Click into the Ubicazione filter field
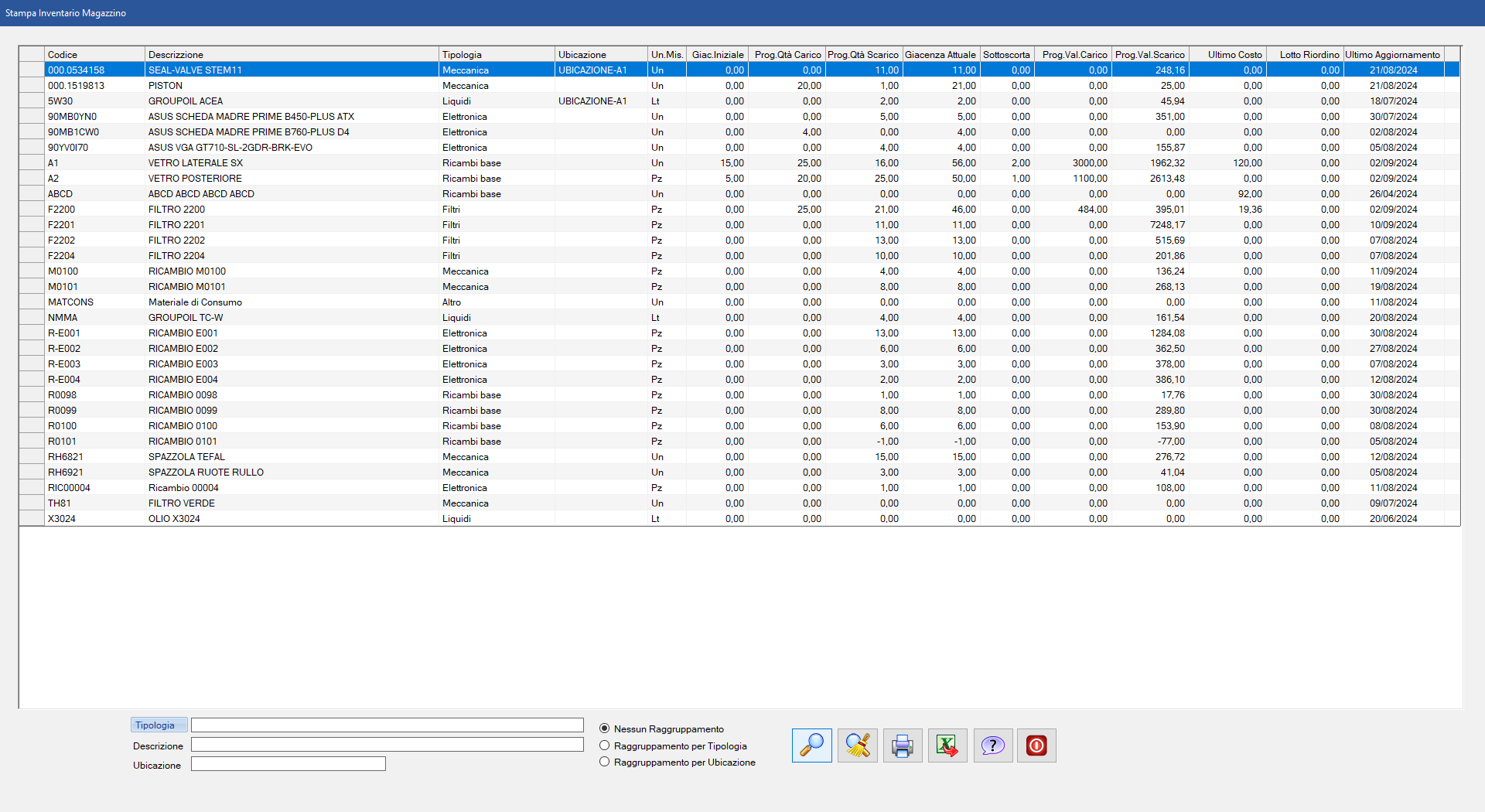Viewport: 1485px width, 812px height. point(288,764)
